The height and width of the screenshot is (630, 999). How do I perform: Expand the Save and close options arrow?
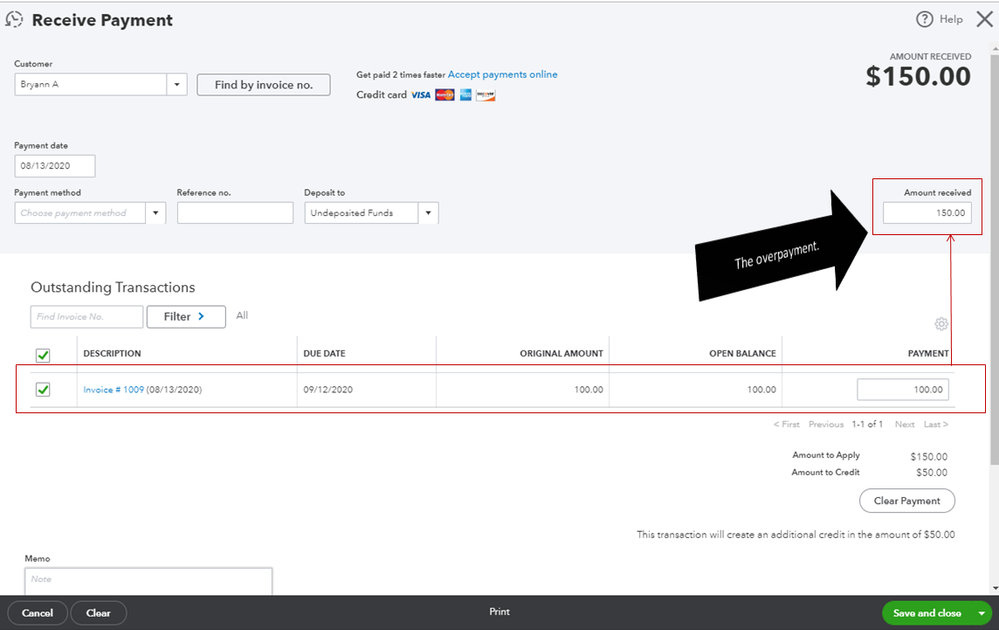[x=982, y=613]
